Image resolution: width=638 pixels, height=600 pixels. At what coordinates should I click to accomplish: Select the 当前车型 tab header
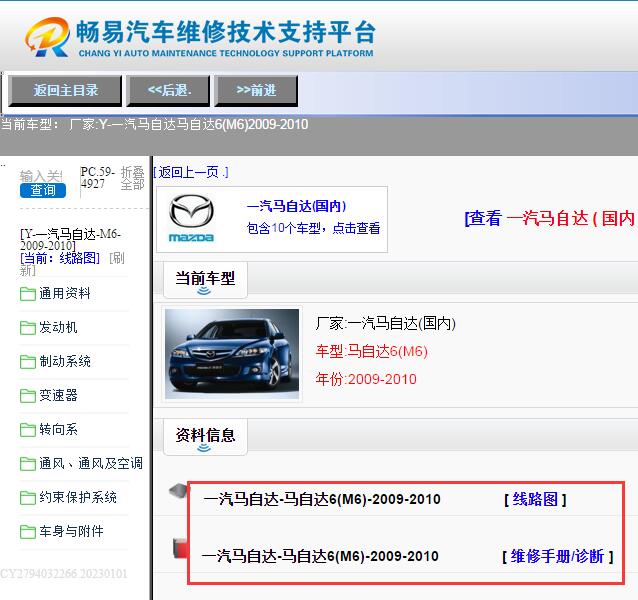point(205,280)
